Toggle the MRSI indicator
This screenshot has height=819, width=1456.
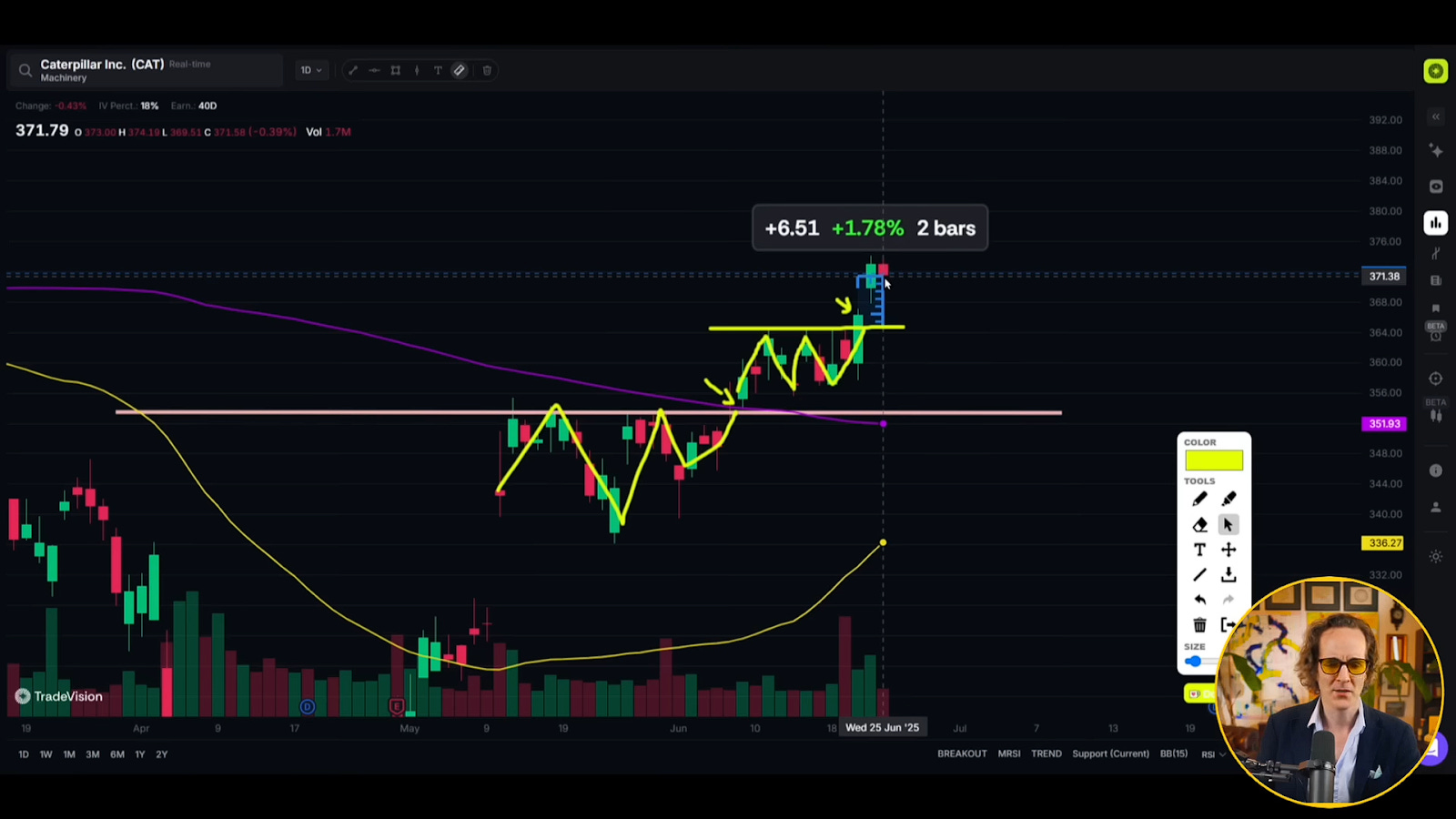1009,753
